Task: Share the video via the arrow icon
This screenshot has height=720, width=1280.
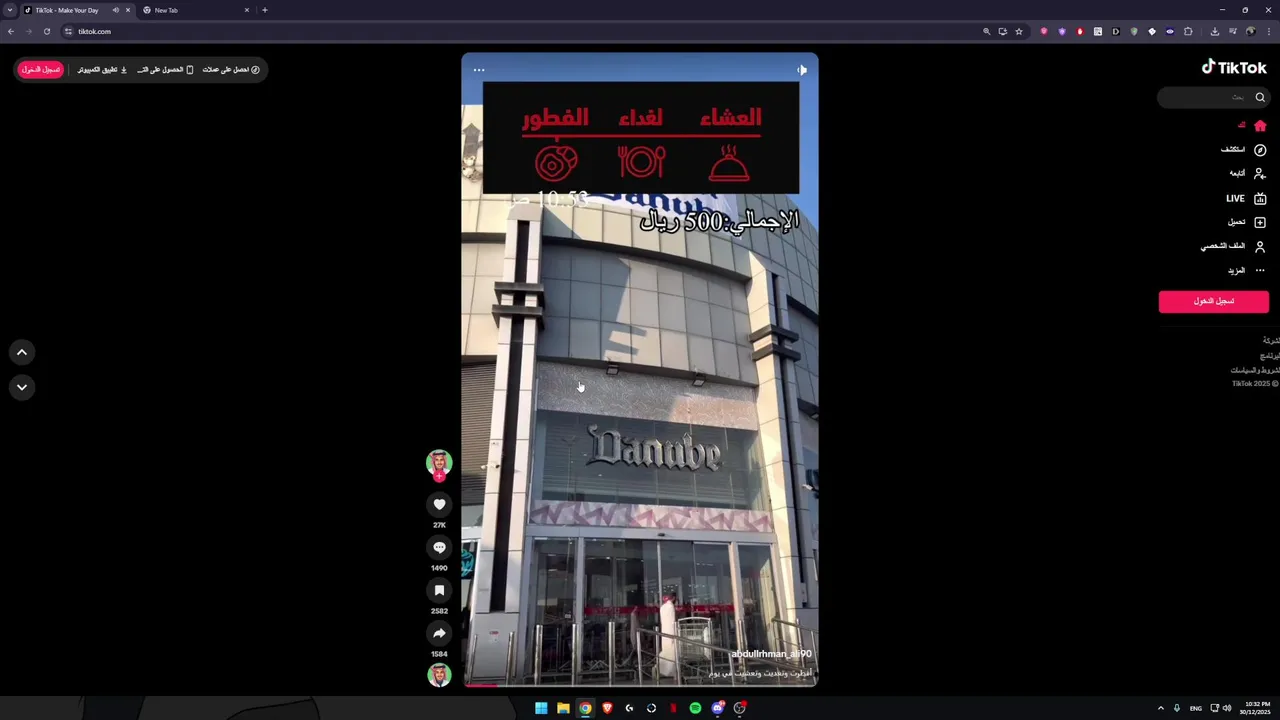Action: [439, 633]
